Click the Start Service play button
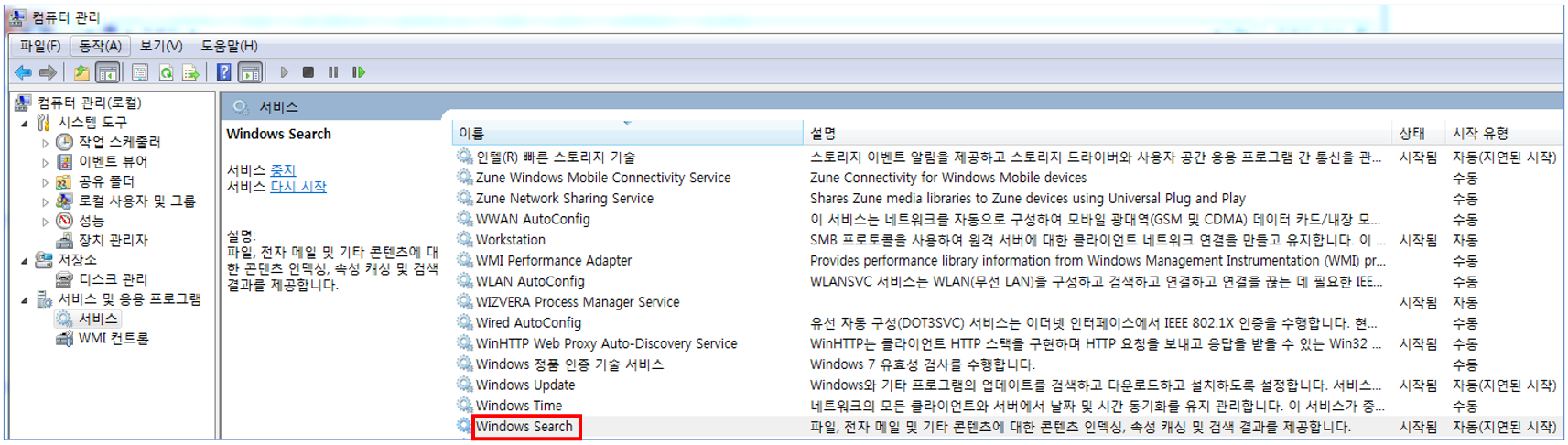 [x=284, y=72]
